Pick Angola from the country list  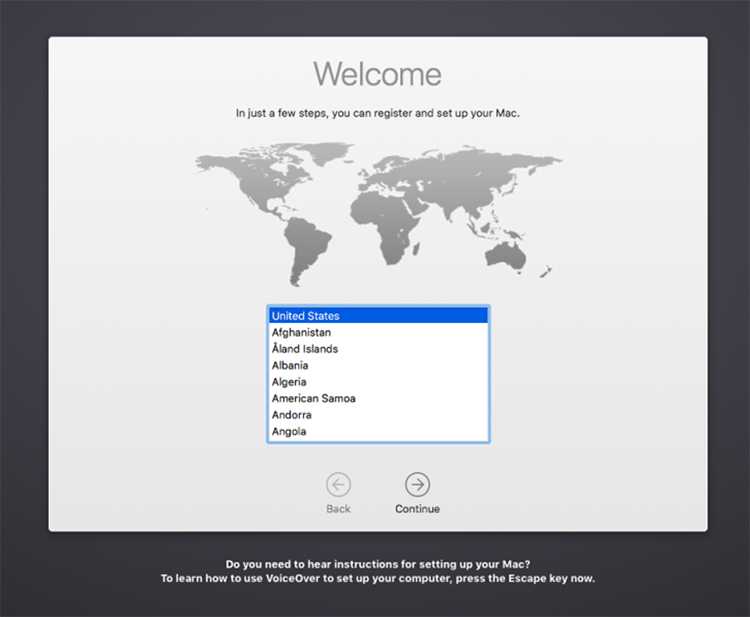(377, 431)
